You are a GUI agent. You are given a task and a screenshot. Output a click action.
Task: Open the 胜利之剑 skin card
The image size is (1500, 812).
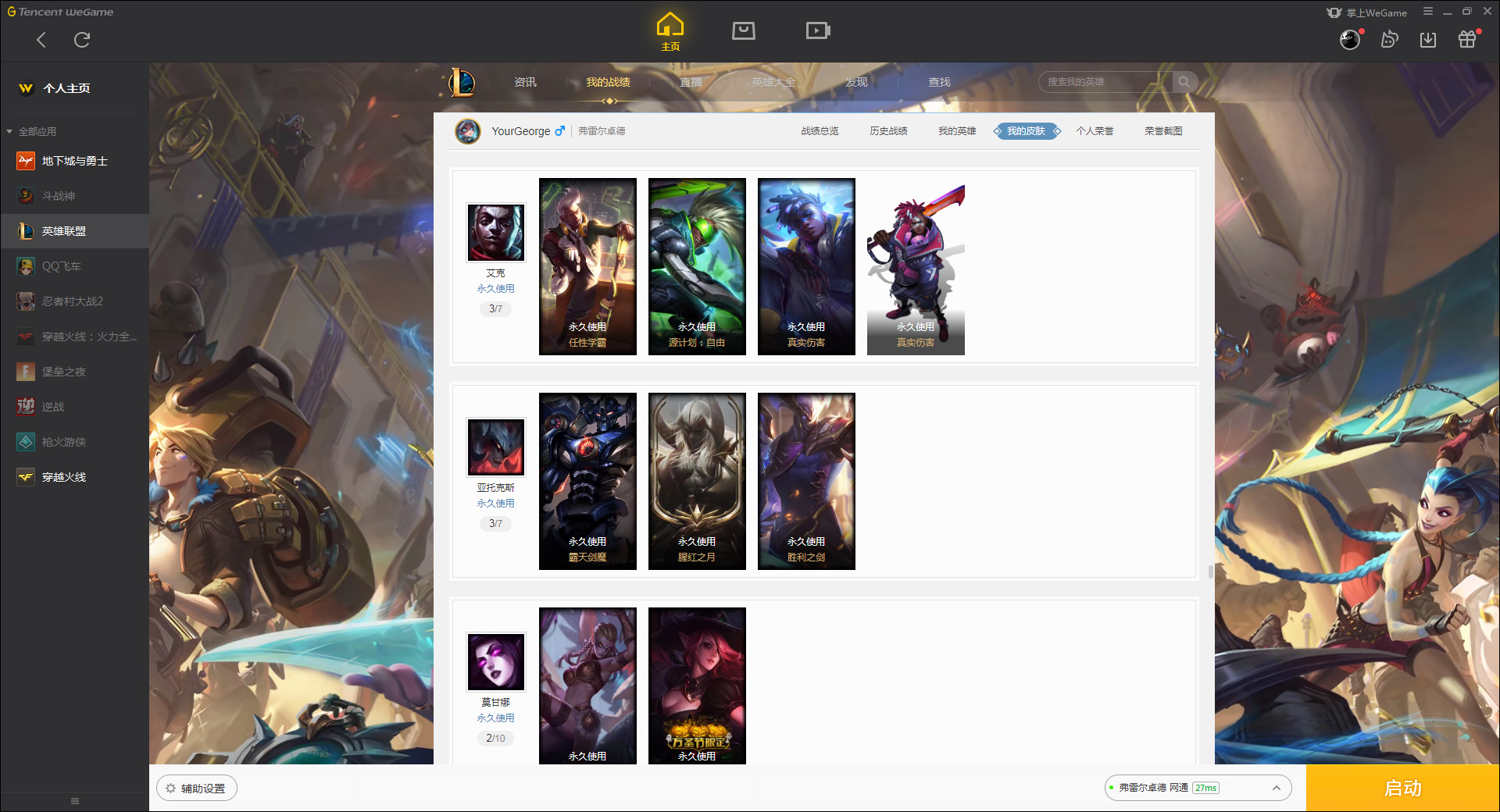click(x=806, y=481)
